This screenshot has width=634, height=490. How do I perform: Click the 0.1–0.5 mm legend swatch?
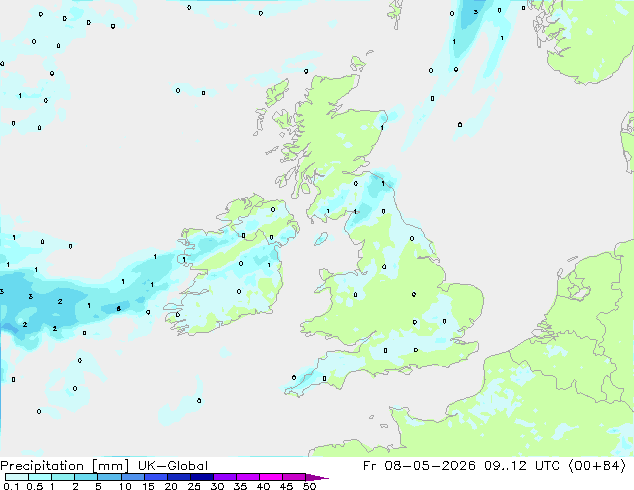tap(17, 477)
